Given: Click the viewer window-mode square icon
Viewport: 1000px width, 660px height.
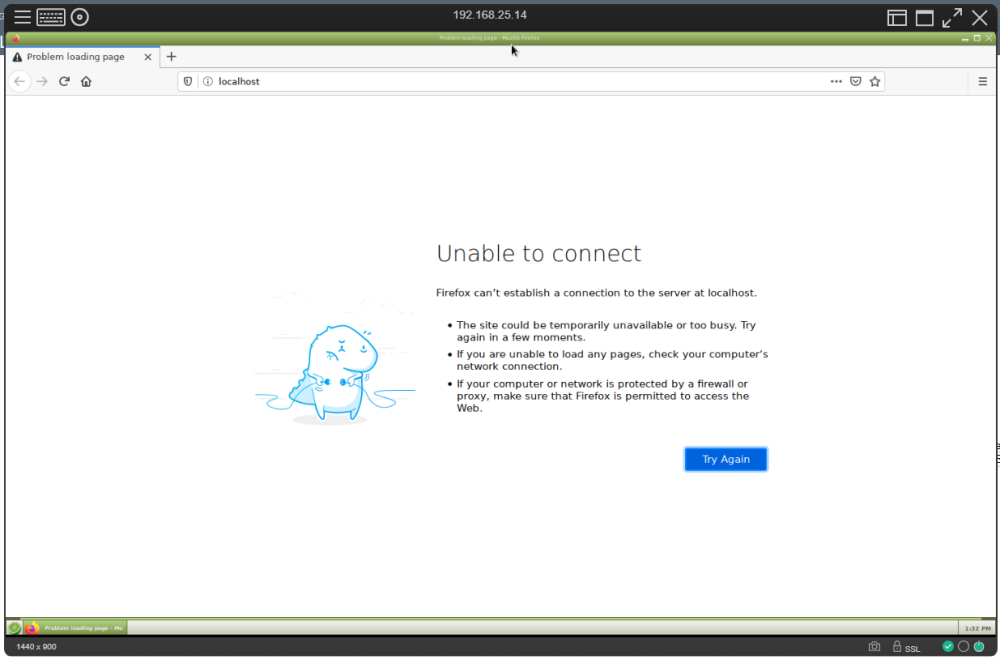Looking at the screenshot, I should click(x=925, y=18).
